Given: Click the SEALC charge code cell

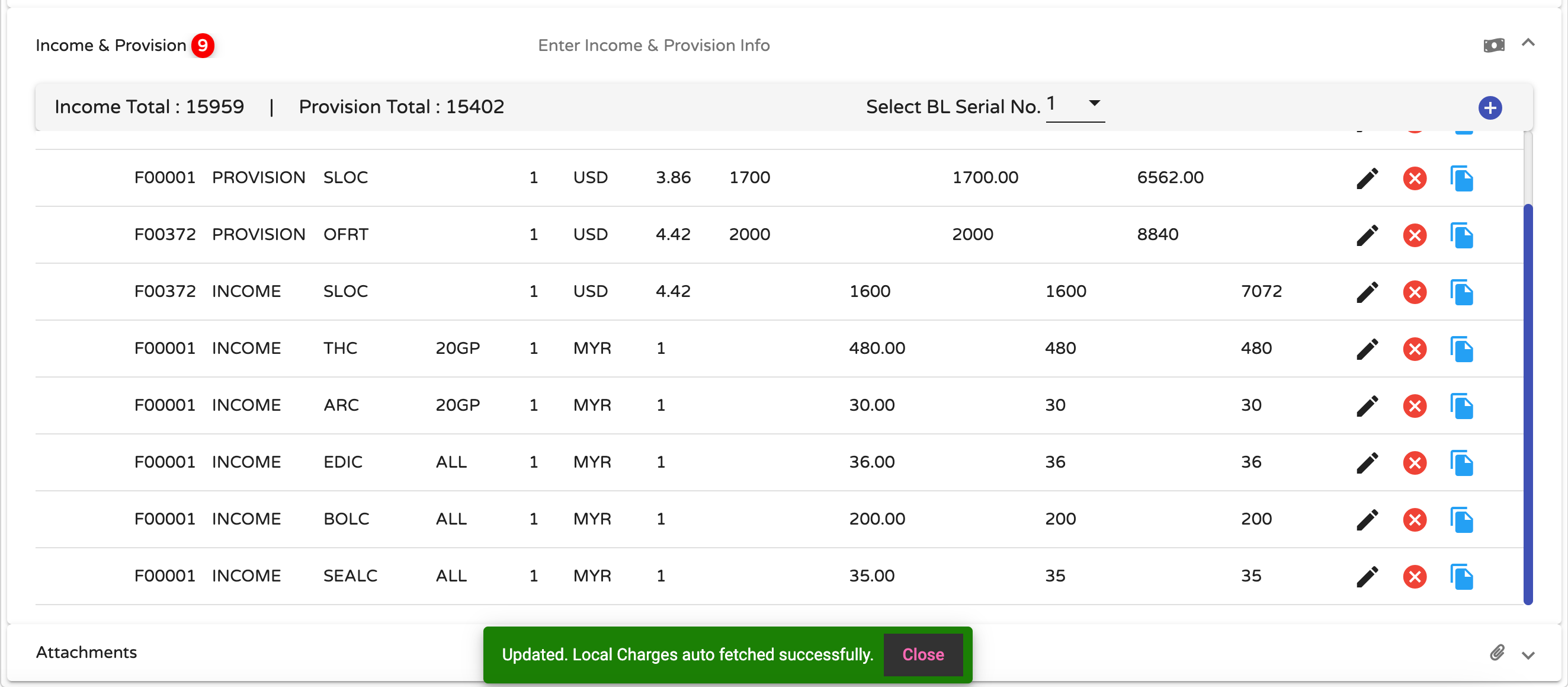Looking at the screenshot, I should (x=350, y=576).
